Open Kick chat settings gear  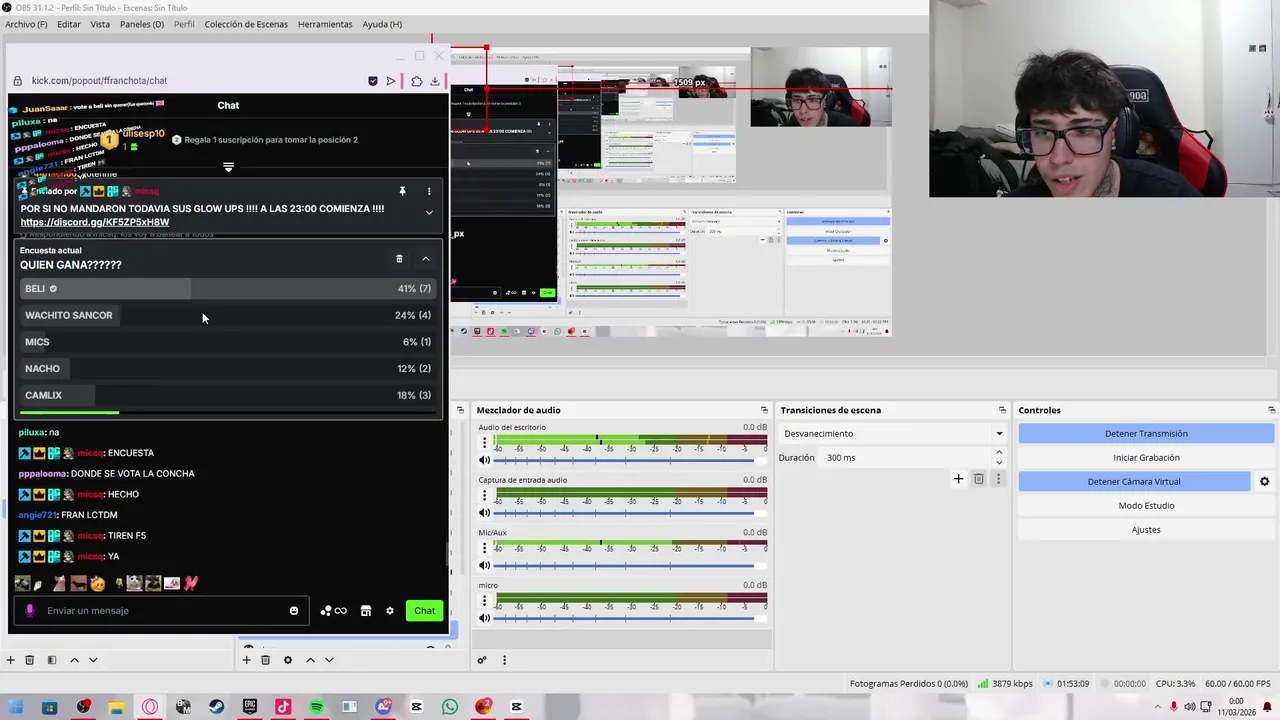click(390, 611)
